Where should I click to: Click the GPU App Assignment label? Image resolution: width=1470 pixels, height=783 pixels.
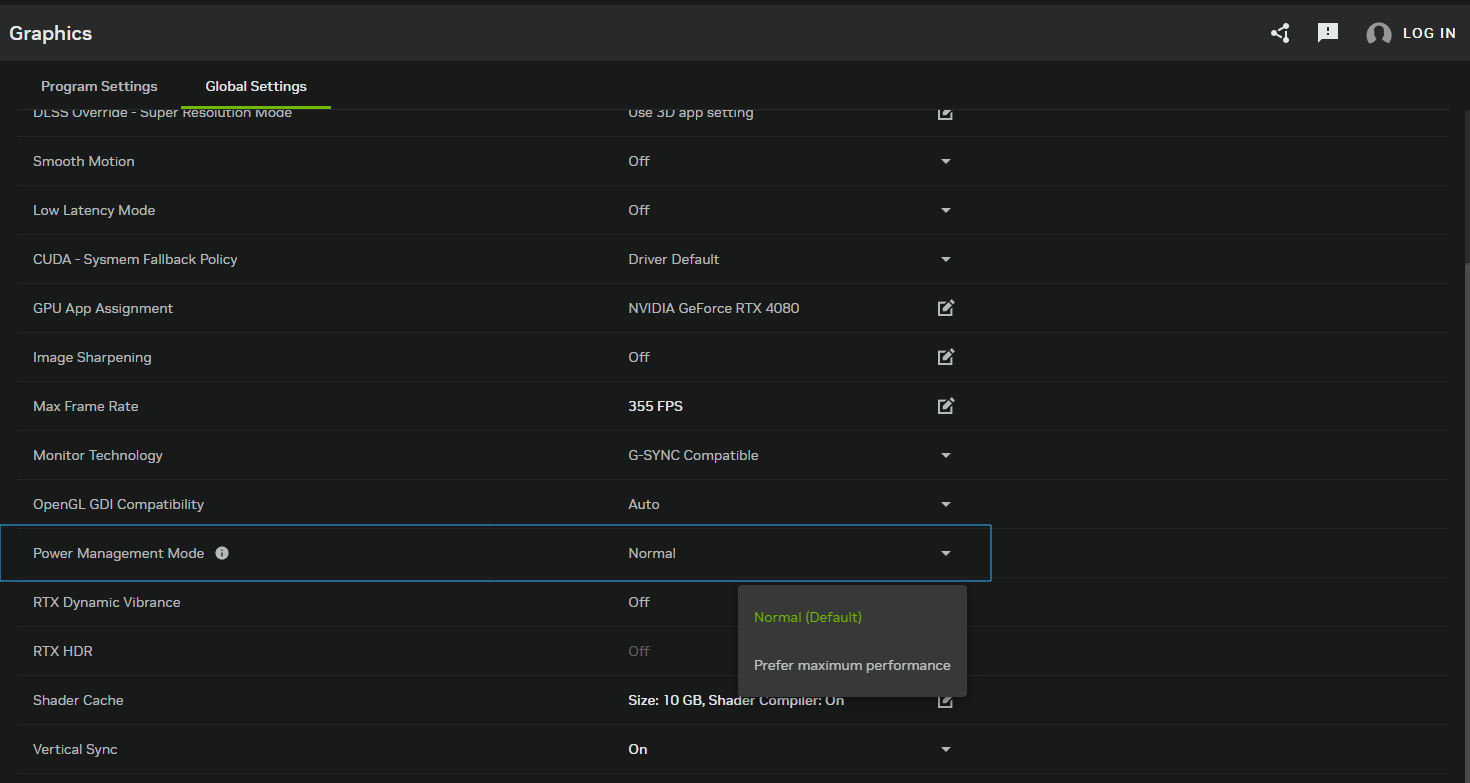tap(103, 308)
